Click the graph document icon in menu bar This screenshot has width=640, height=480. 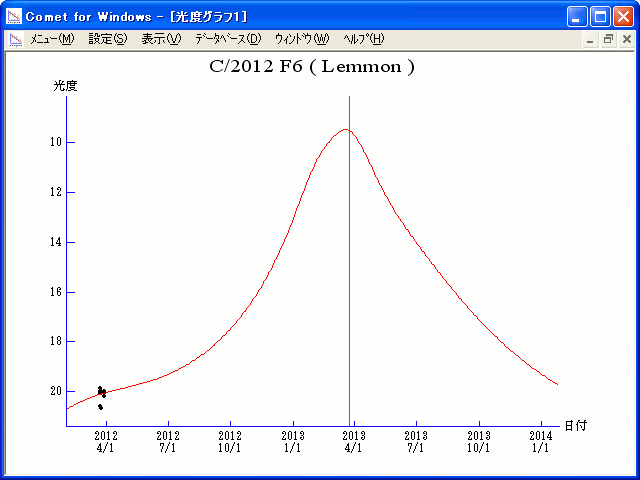click(x=16, y=40)
